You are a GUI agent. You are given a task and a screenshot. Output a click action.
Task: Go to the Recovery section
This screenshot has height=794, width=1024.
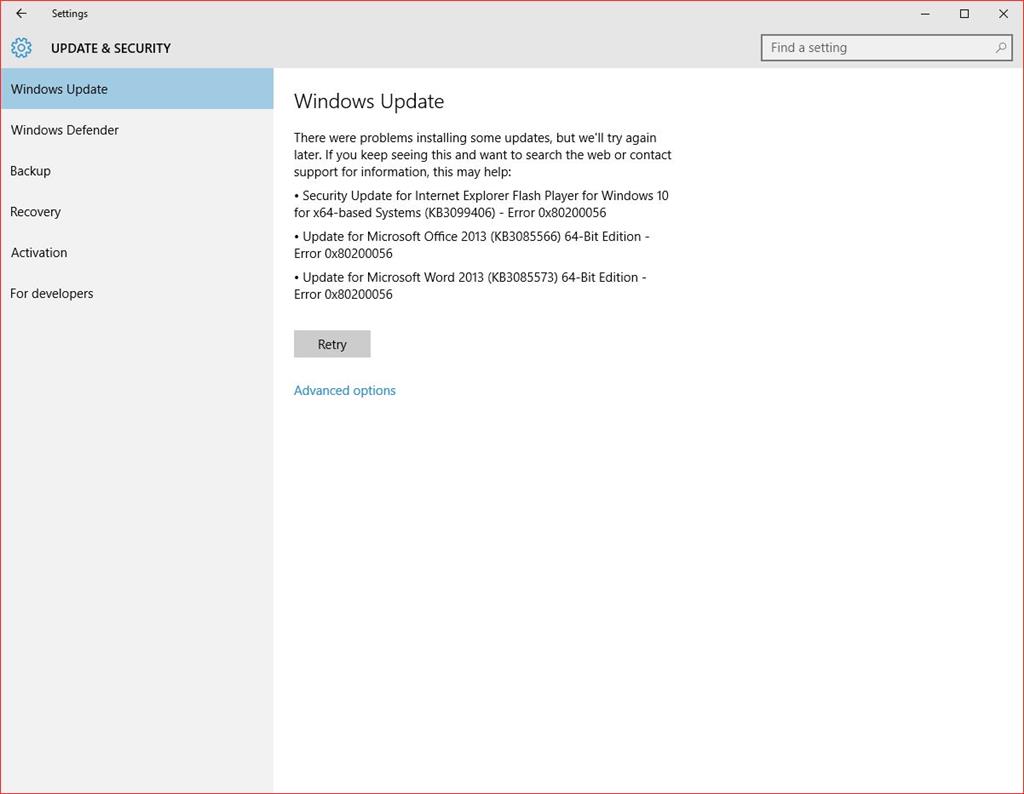pyautogui.click(x=137, y=212)
